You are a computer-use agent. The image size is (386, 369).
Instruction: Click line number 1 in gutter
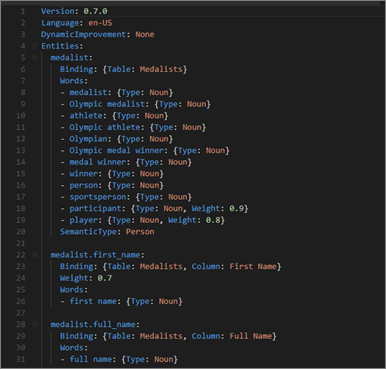click(x=23, y=11)
